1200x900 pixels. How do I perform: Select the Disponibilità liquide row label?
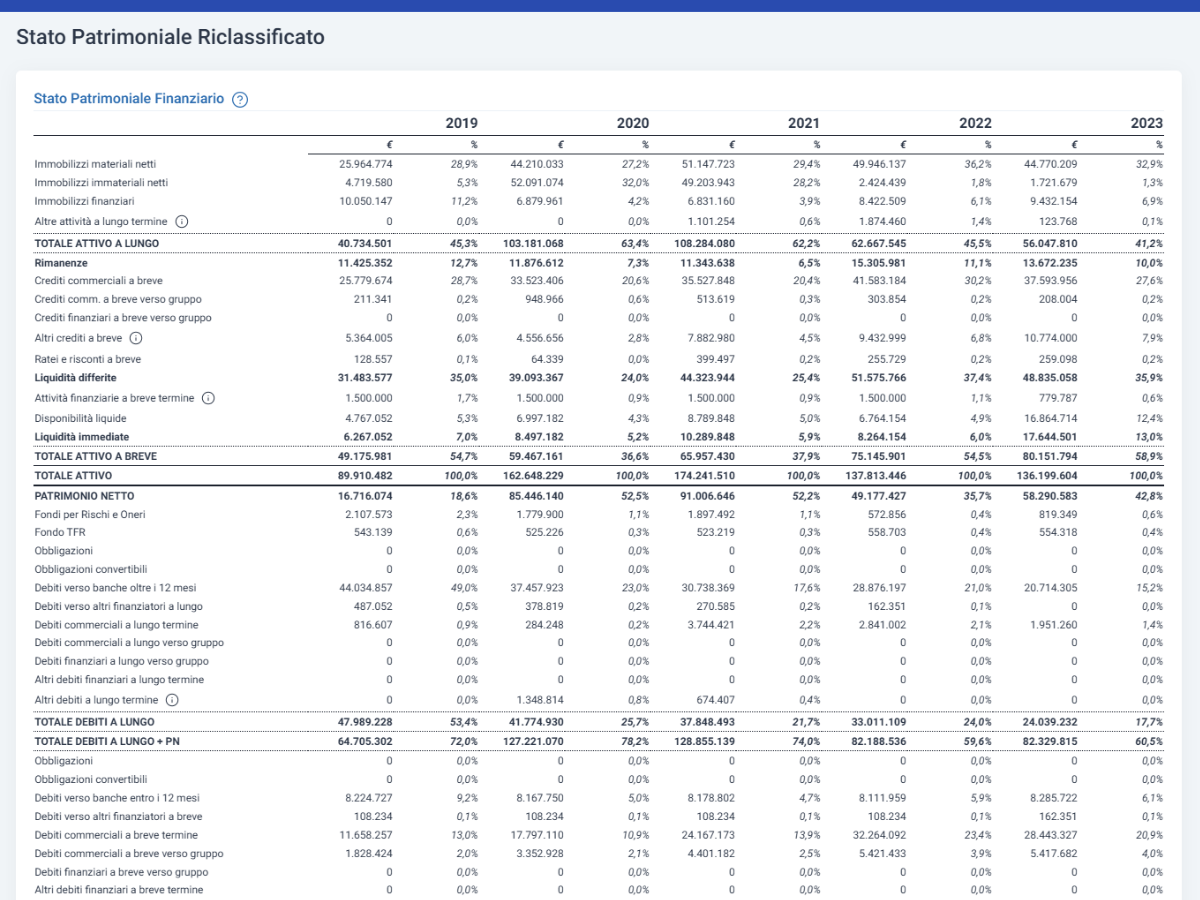coord(80,418)
